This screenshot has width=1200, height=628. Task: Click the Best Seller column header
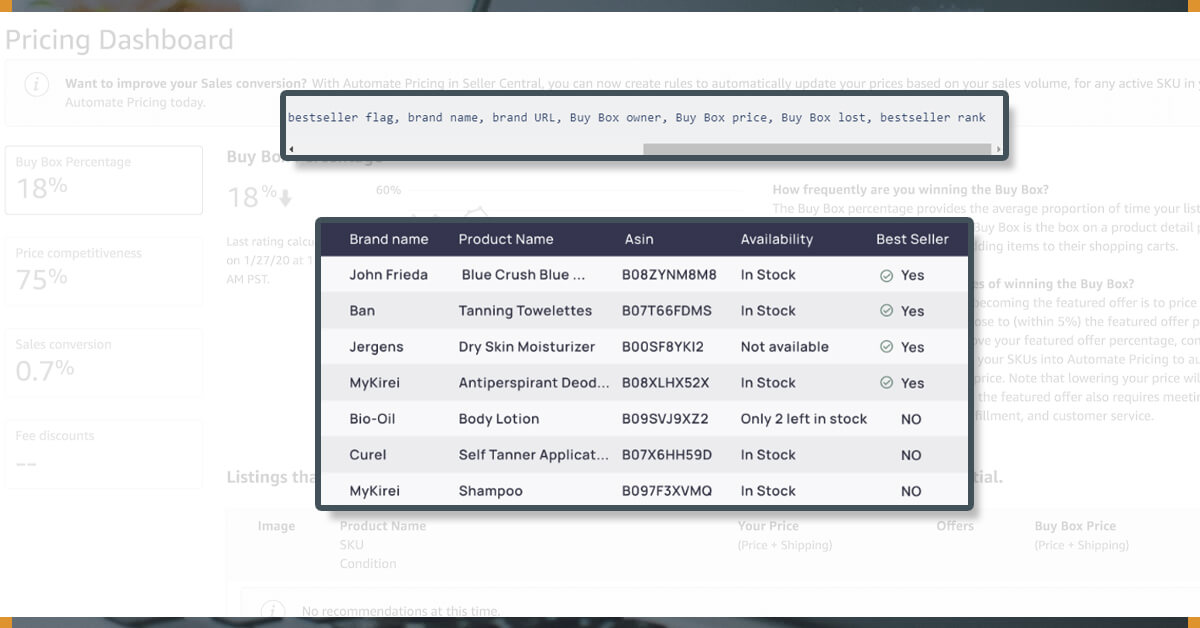[912, 239]
